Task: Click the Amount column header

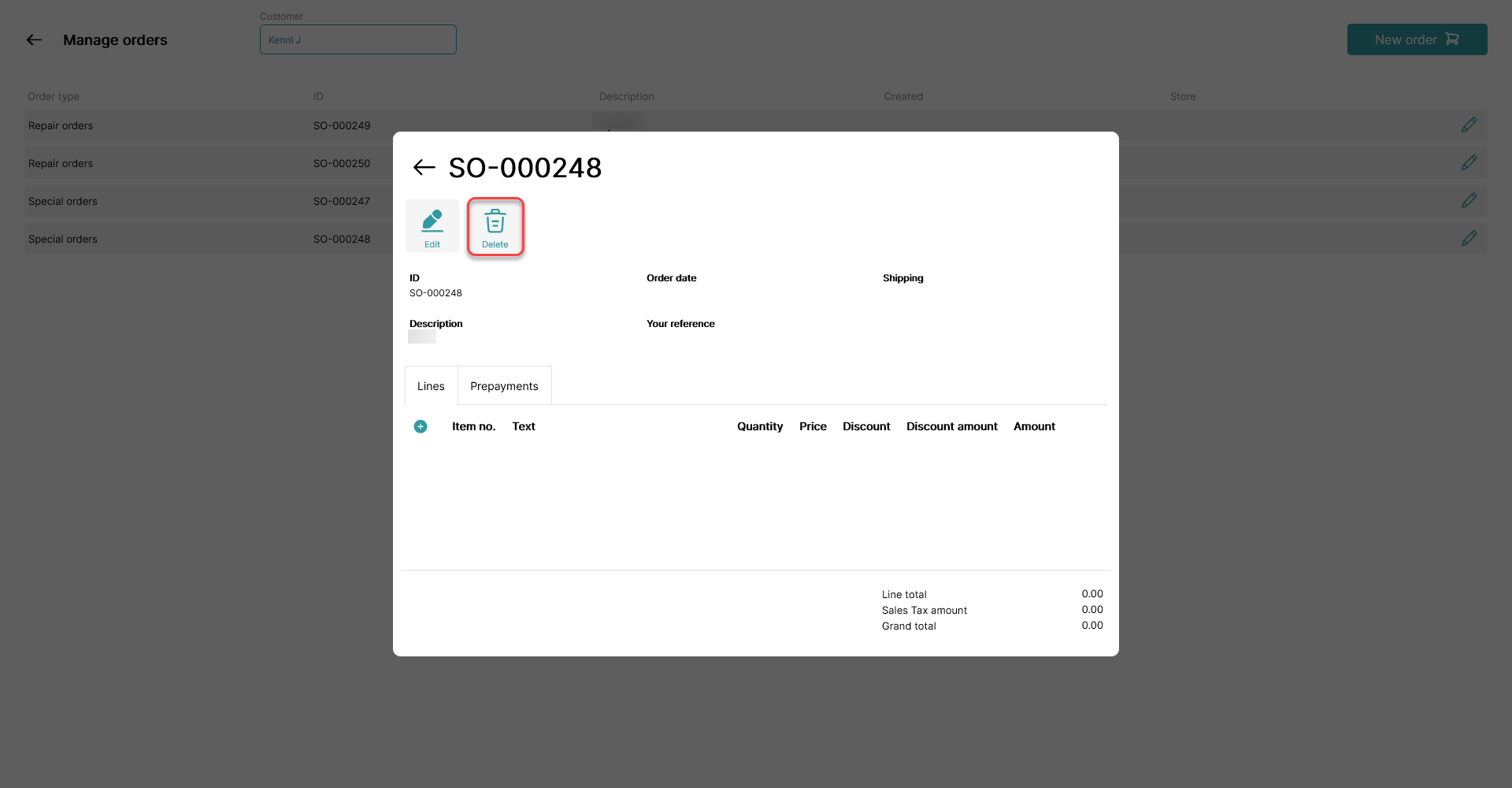Action: 1034,426
